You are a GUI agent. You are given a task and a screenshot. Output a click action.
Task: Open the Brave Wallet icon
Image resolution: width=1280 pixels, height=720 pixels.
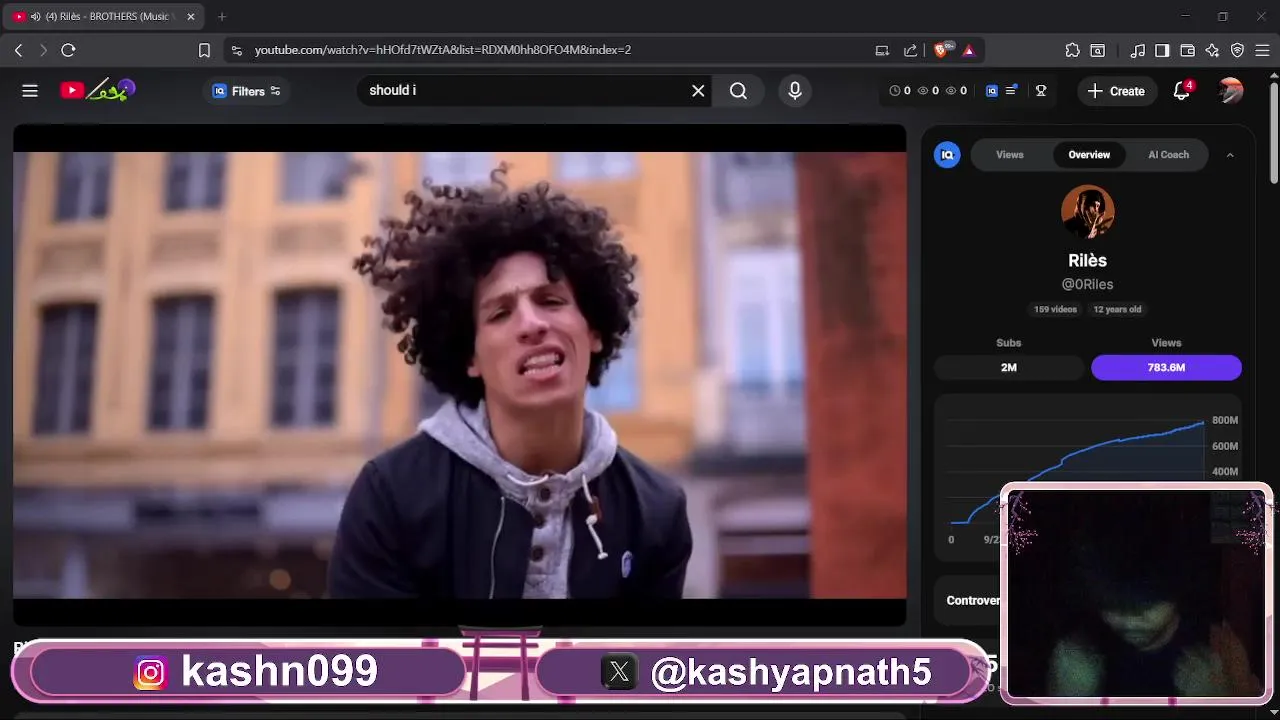(x=1188, y=50)
